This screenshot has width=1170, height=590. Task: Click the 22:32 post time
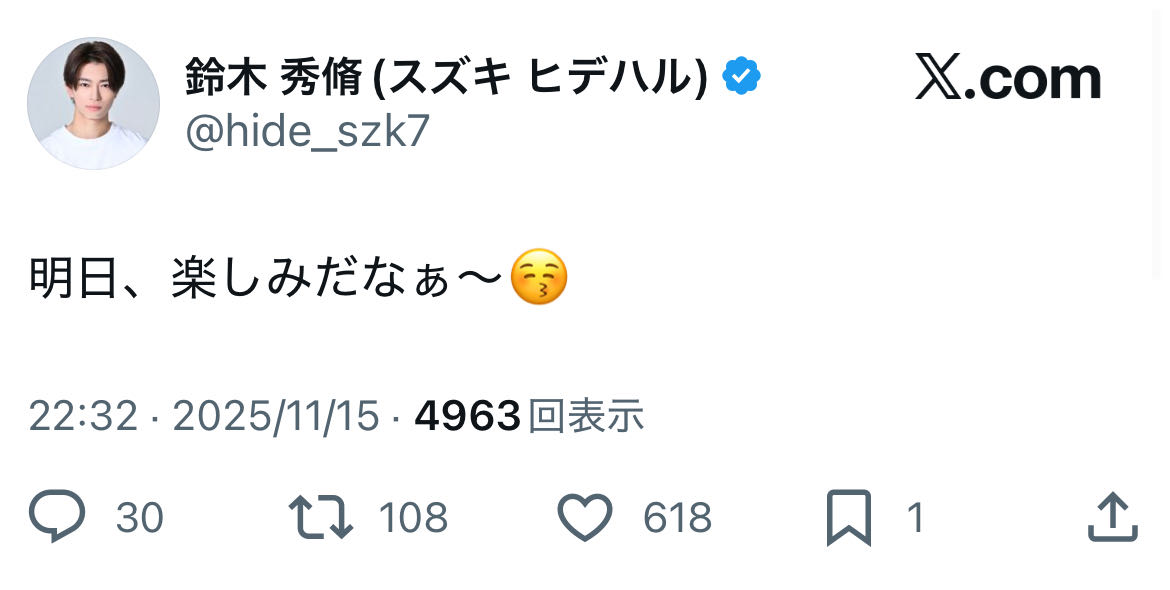[x=82, y=416]
